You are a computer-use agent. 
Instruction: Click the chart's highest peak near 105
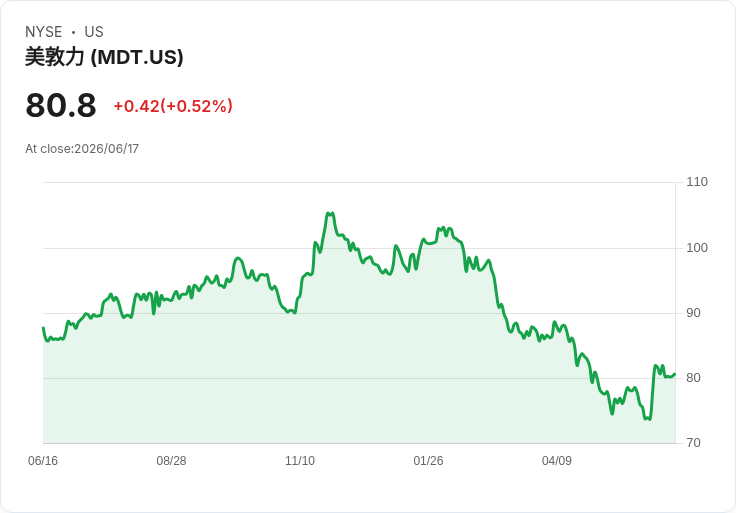(x=330, y=214)
